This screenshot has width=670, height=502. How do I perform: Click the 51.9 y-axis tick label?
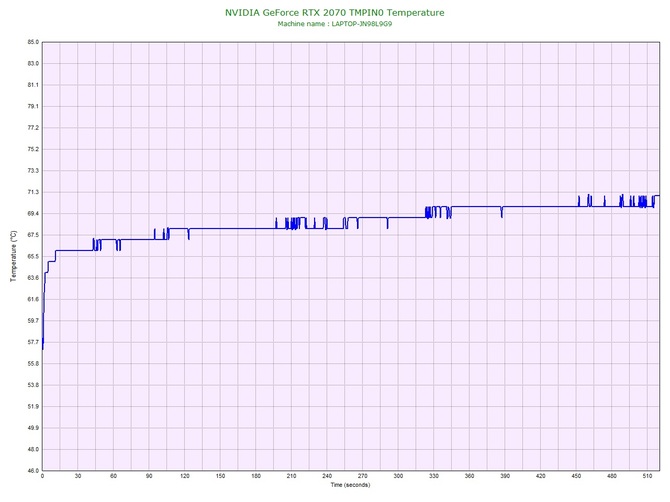33,406
